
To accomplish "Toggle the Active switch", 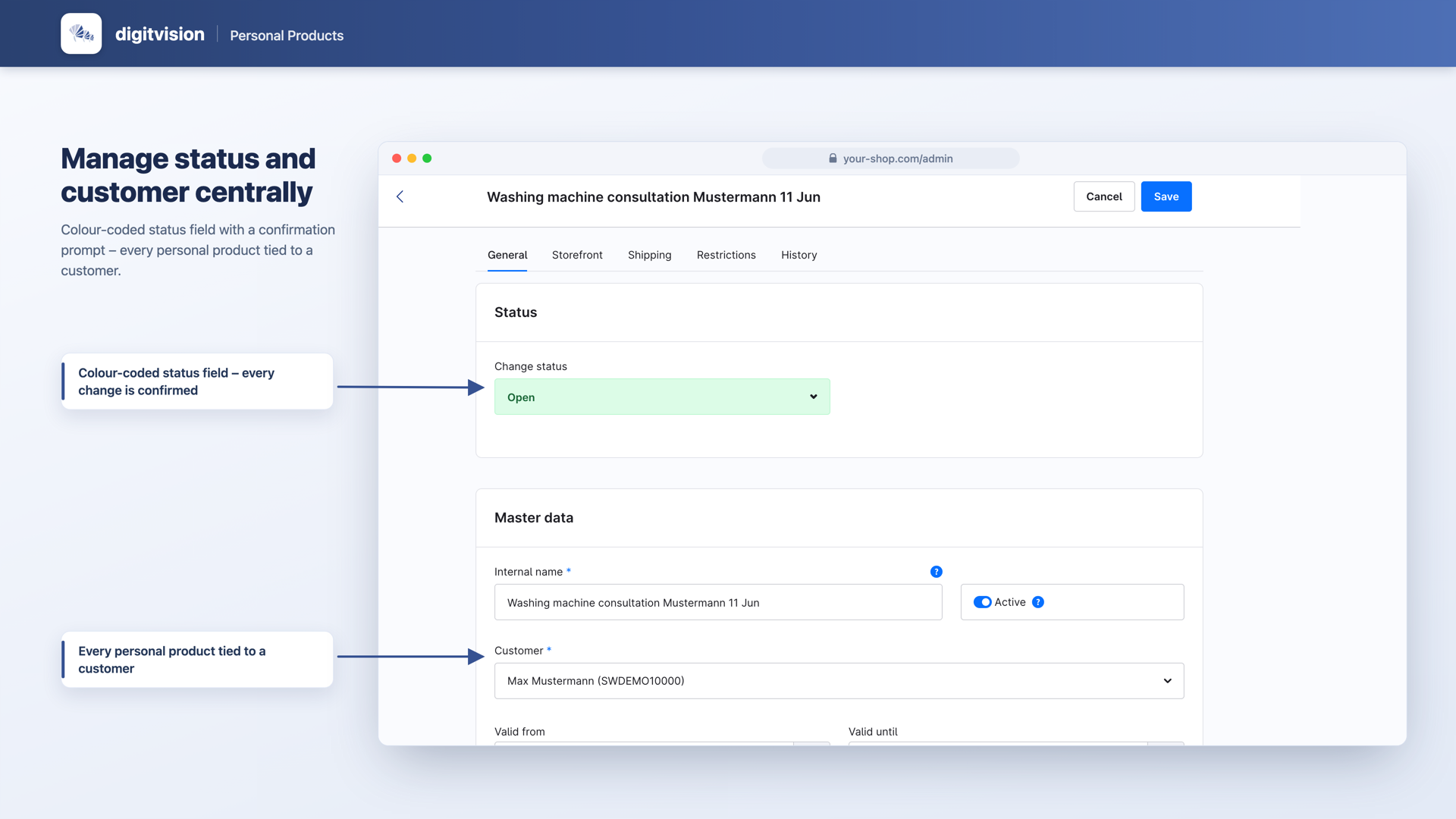I will pos(982,602).
